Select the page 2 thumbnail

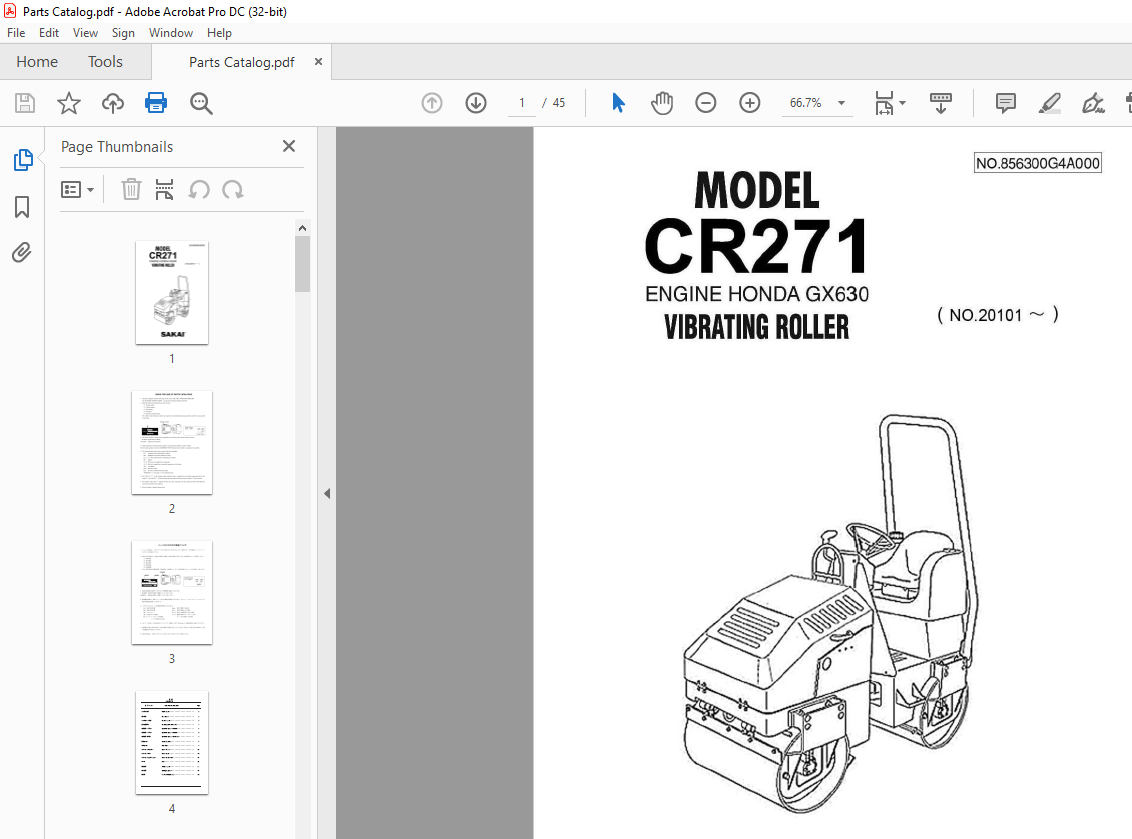pos(172,443)
